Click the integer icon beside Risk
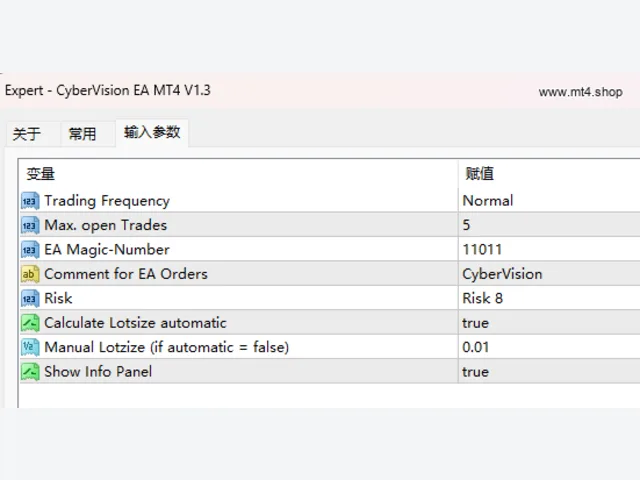This screenshot has width=640, height=480. [30, 298]
